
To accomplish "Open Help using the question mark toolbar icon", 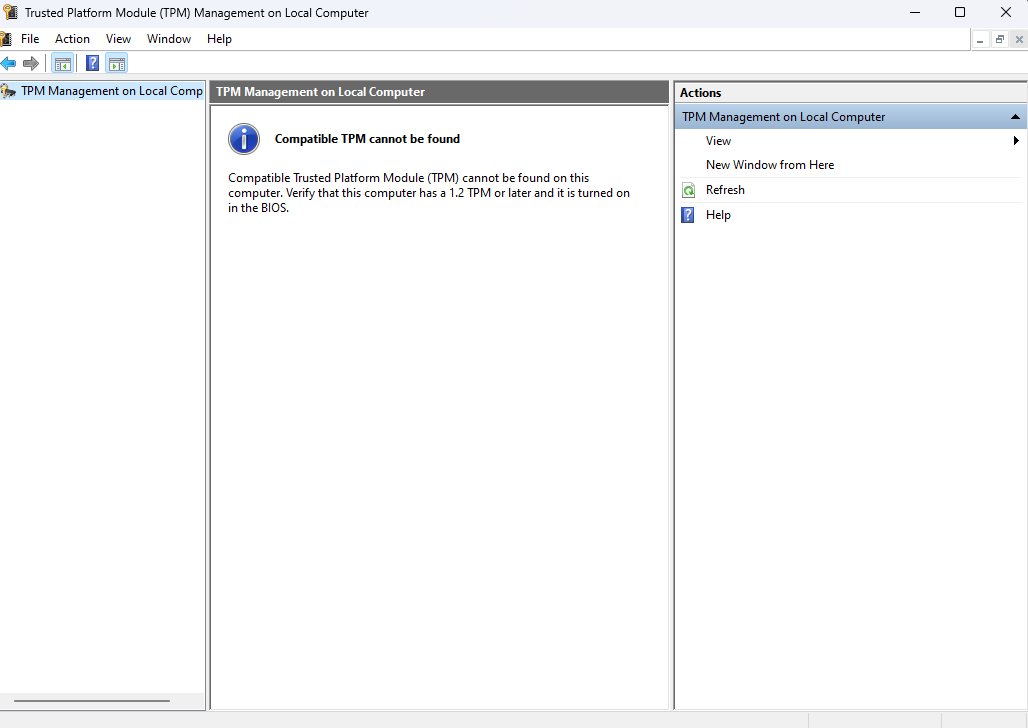I will tap(92, 63).
